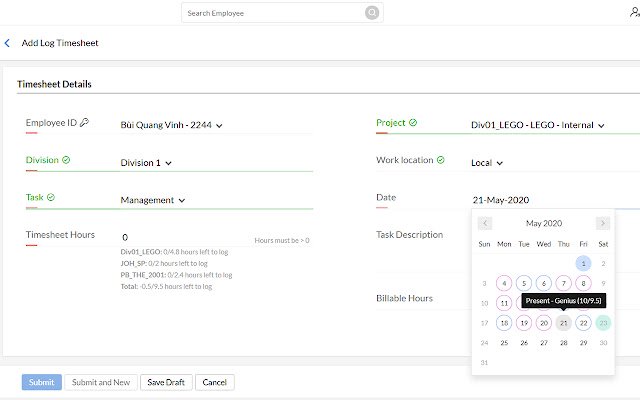Go to next month in calendar

point(602,223)
